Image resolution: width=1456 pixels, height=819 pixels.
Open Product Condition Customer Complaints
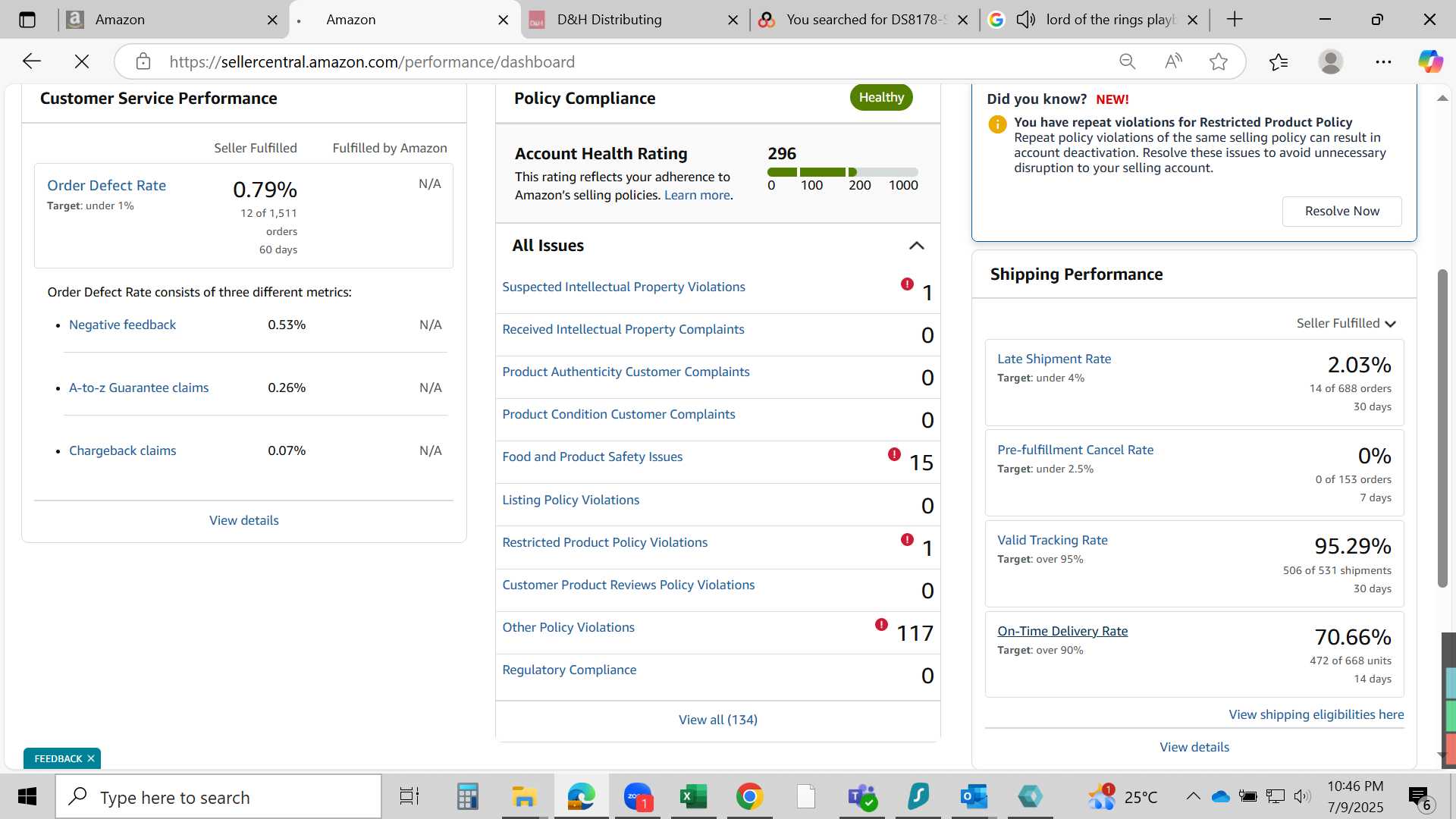(619, 414)
